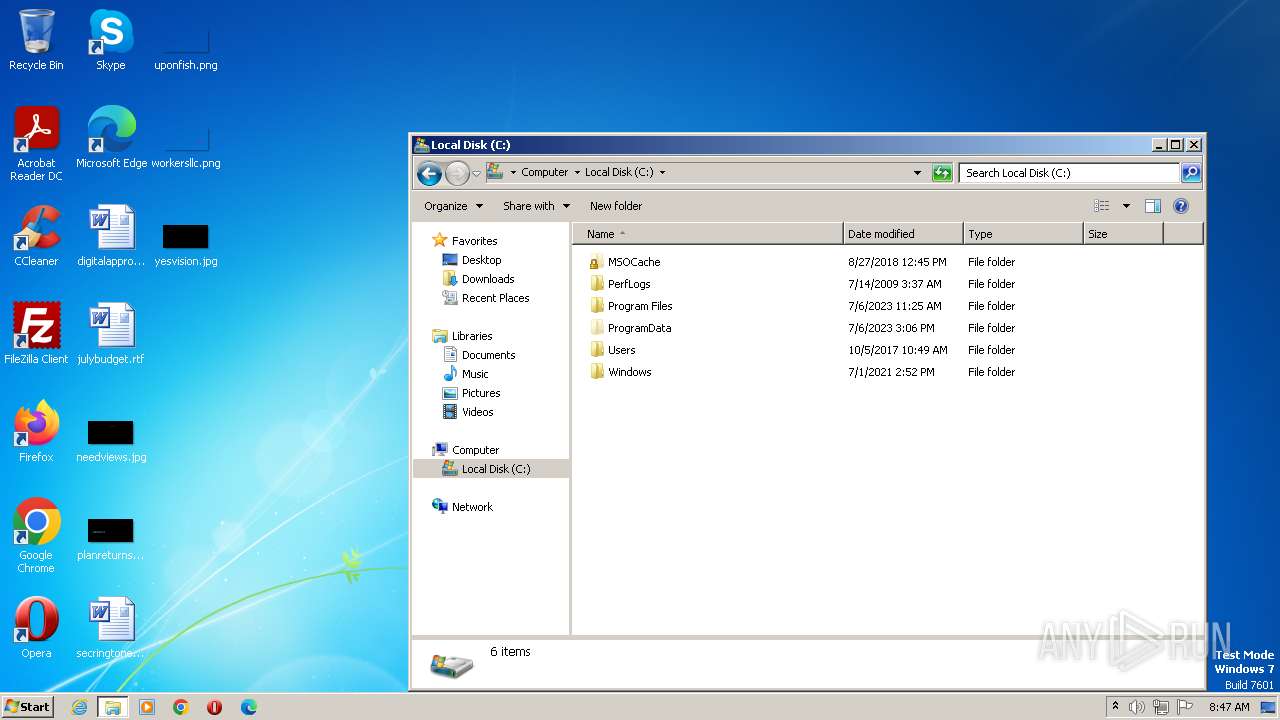
Task: Select the ProgramData folder
Action: pyautogui.click(x=639, y=328)
